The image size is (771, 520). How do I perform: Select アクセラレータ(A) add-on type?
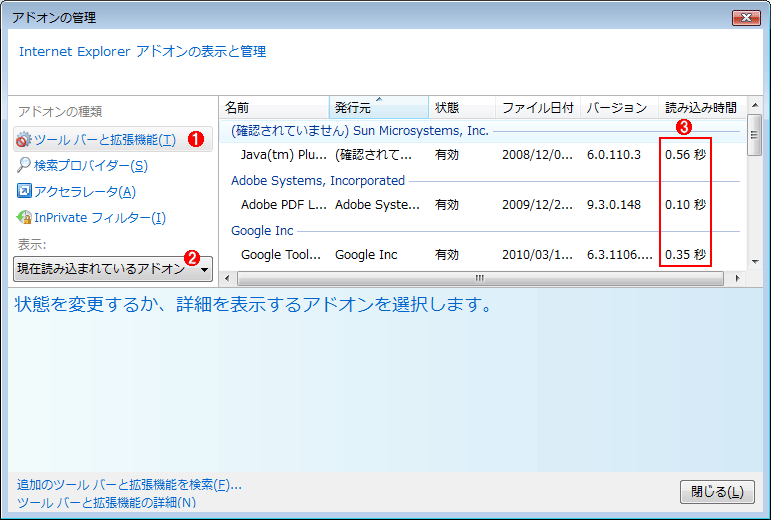tap(85, 191)
